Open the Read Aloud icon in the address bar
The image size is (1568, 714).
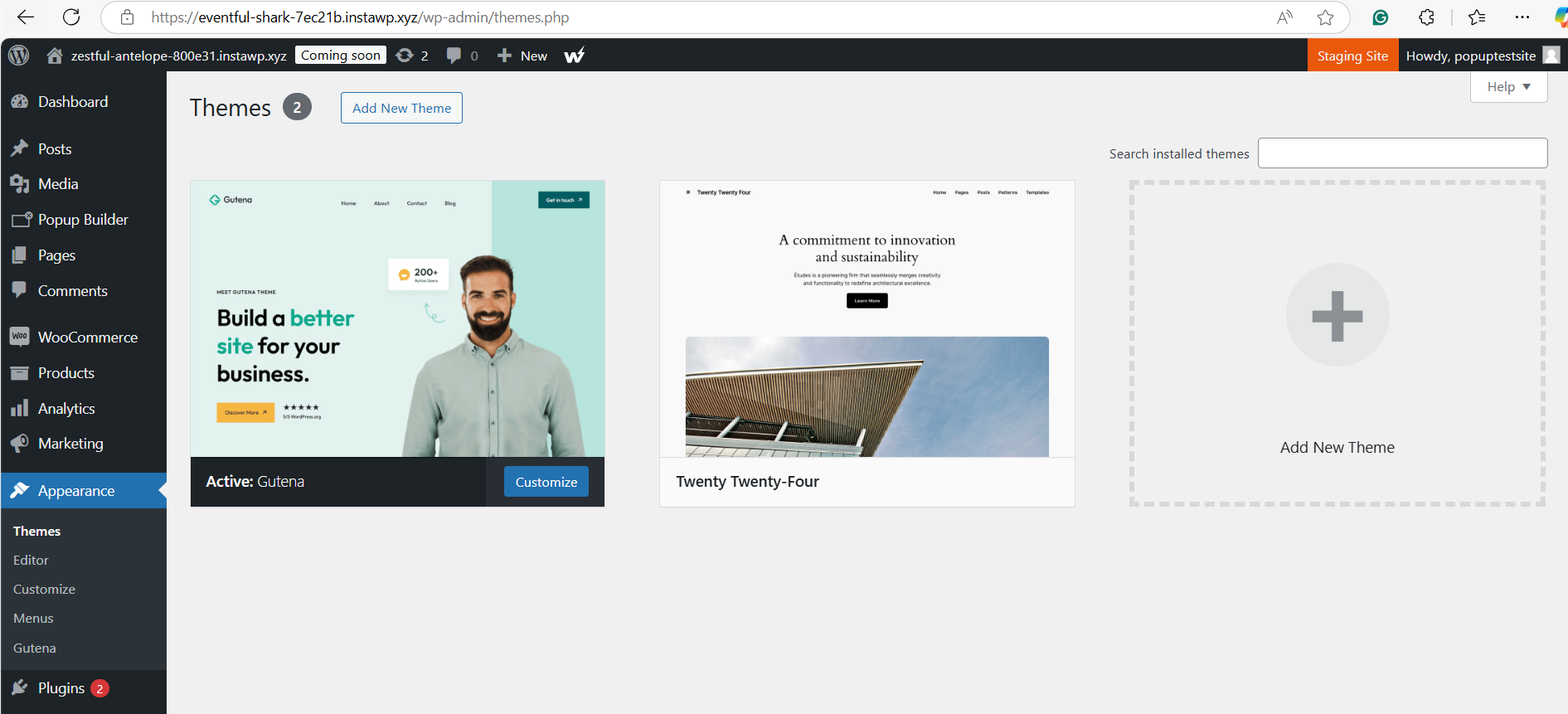[1284, 17]
